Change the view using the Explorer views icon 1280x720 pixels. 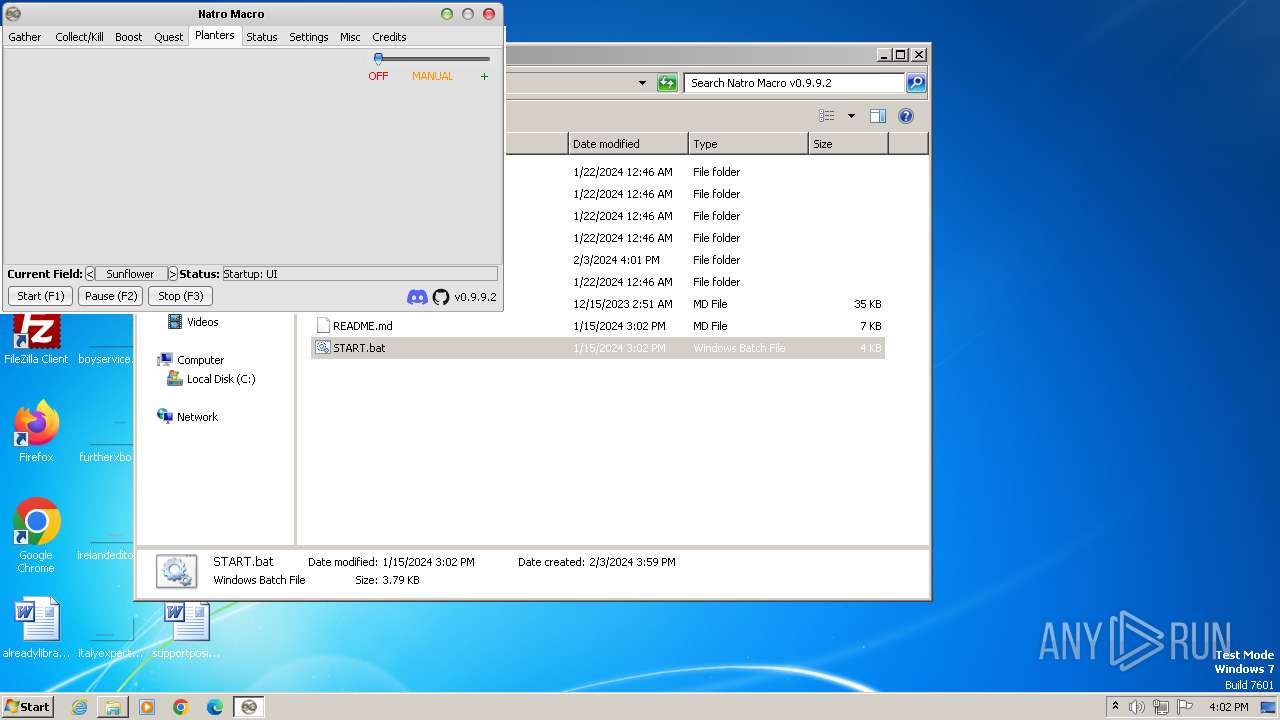[x=827, y=116]
